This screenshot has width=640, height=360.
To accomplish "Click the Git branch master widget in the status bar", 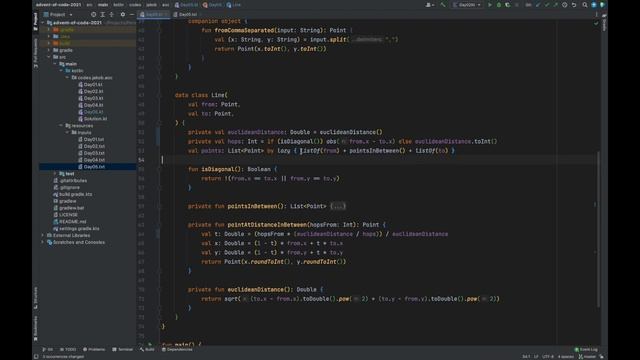I will click(587, 357).
